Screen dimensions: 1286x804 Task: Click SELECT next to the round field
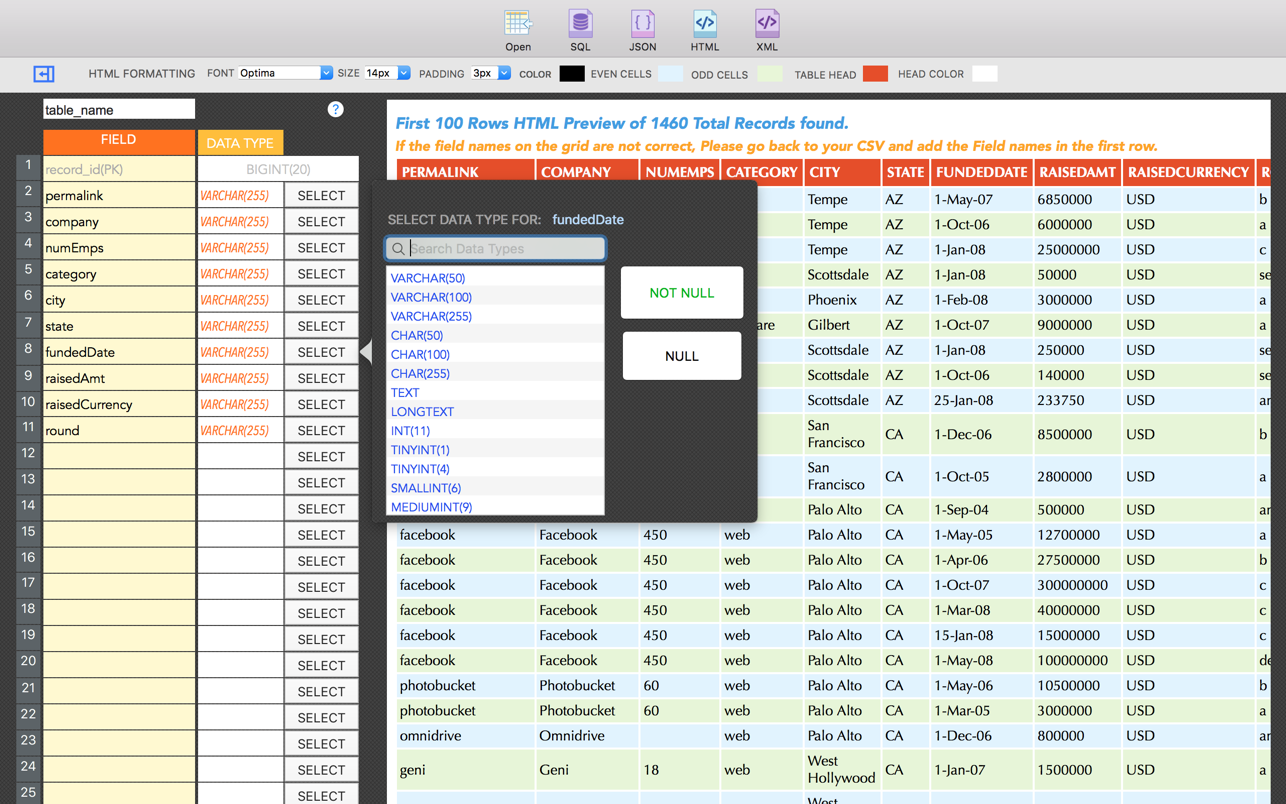pos(321,431)
